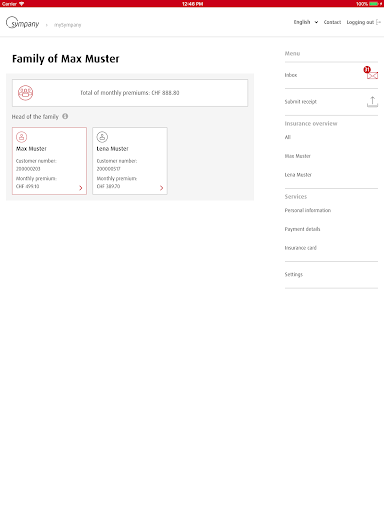Open Lena Muster card arrow
Screen dimensions: 384x512
coord(162,188)
